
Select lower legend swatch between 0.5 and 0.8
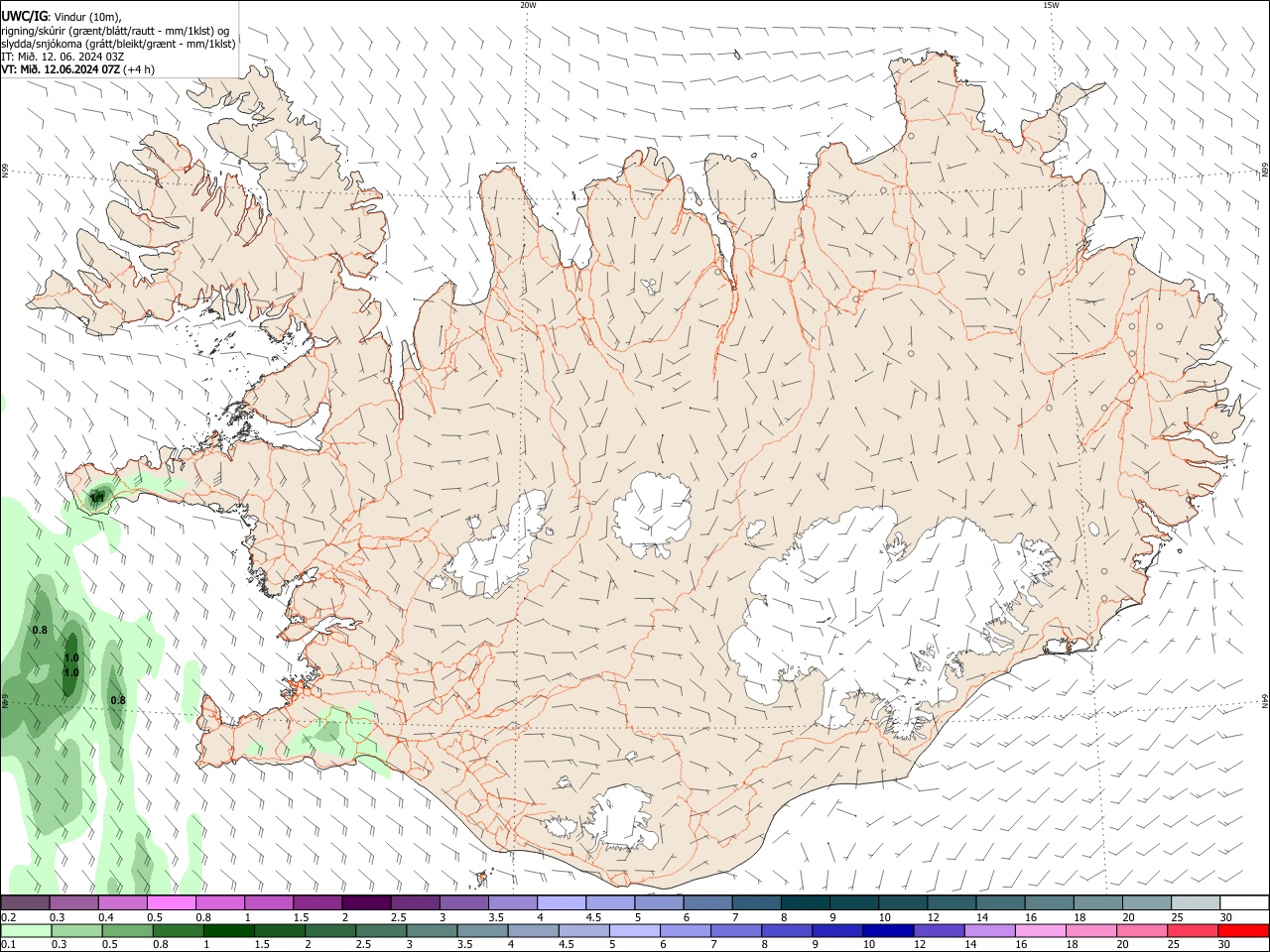click(x=127, y=930)
